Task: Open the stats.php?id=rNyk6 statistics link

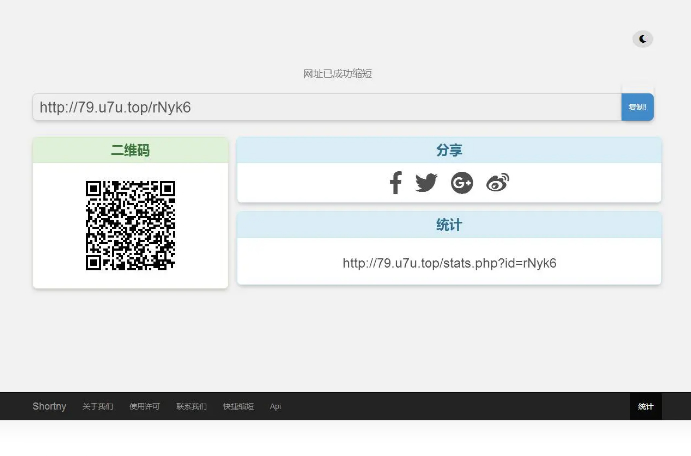Action: 449,263
